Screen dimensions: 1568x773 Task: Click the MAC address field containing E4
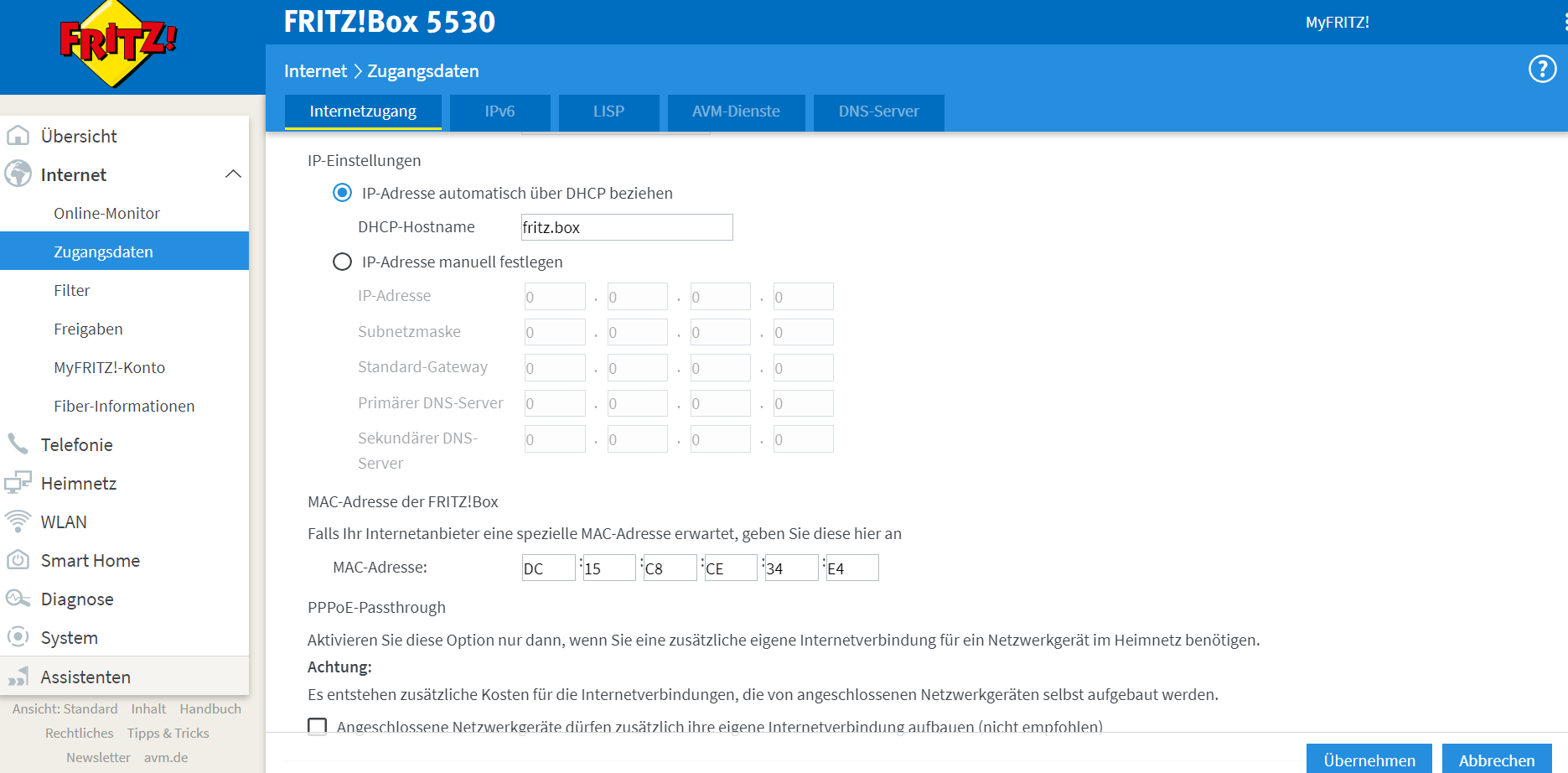coord(852,568)
